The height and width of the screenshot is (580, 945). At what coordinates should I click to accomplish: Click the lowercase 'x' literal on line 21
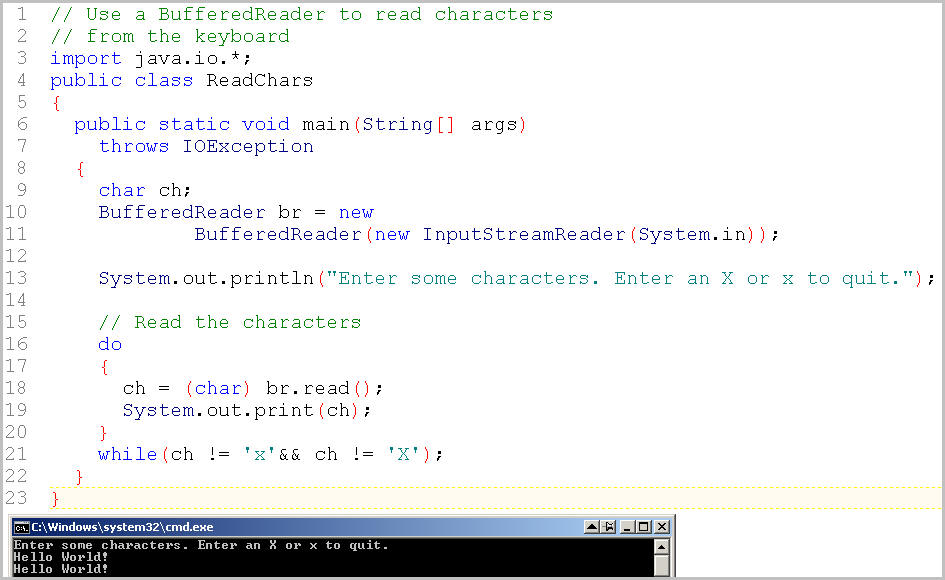click(260, 454)
